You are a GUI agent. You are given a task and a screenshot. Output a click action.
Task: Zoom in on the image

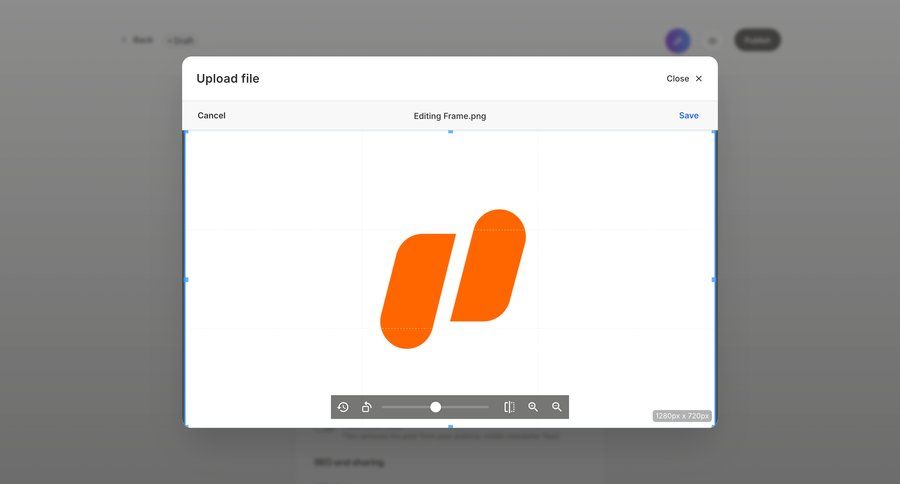pos(533,407)
